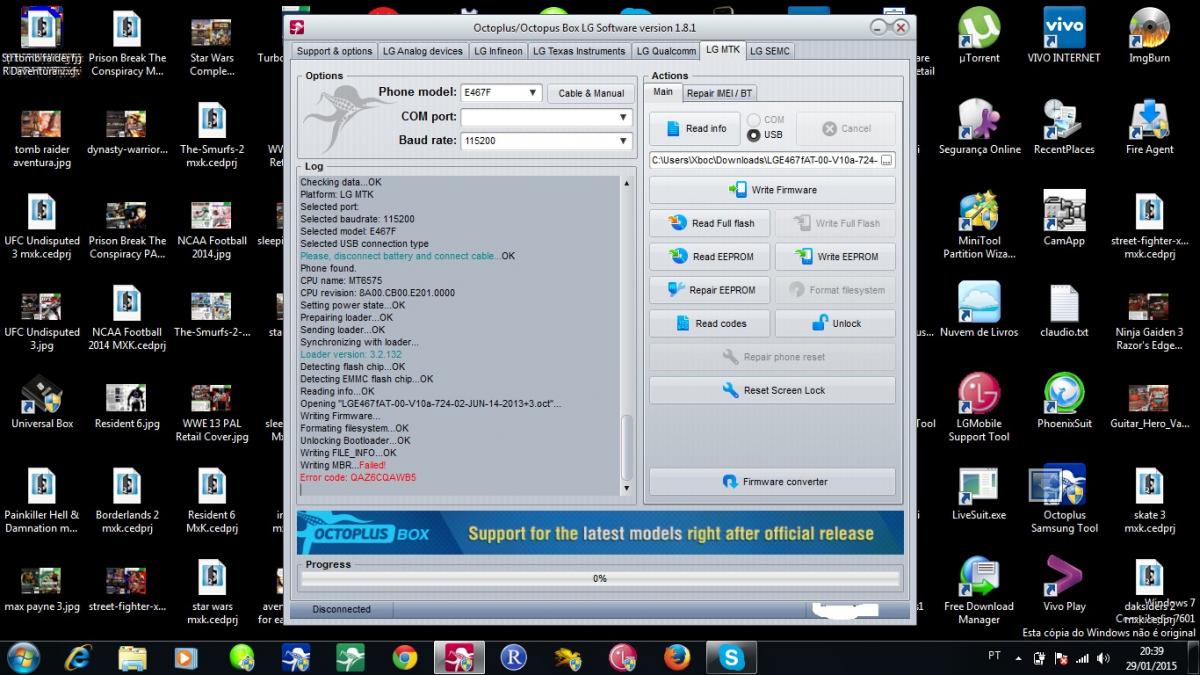Select the COM radio button
This screenshot has height=675, width=1200.
click(754, 120)
